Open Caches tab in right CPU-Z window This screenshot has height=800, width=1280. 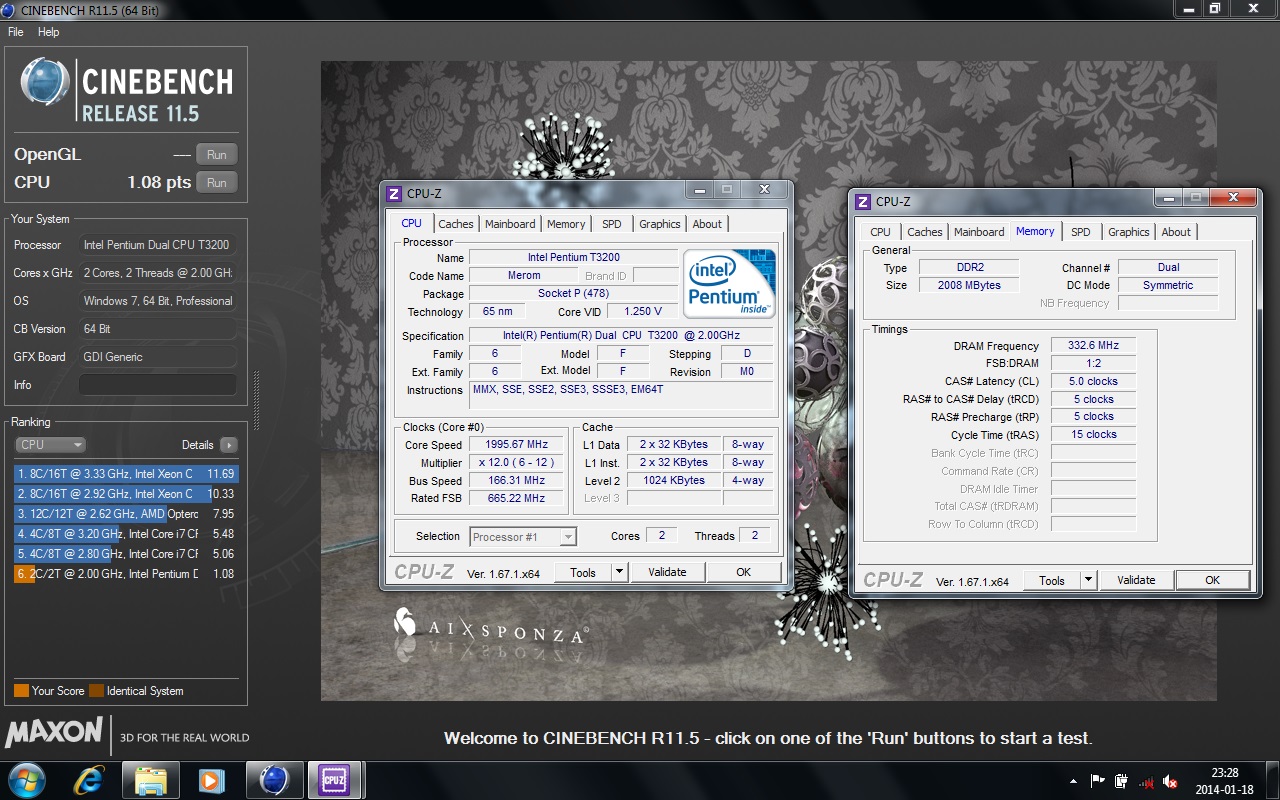coord(925,232)
